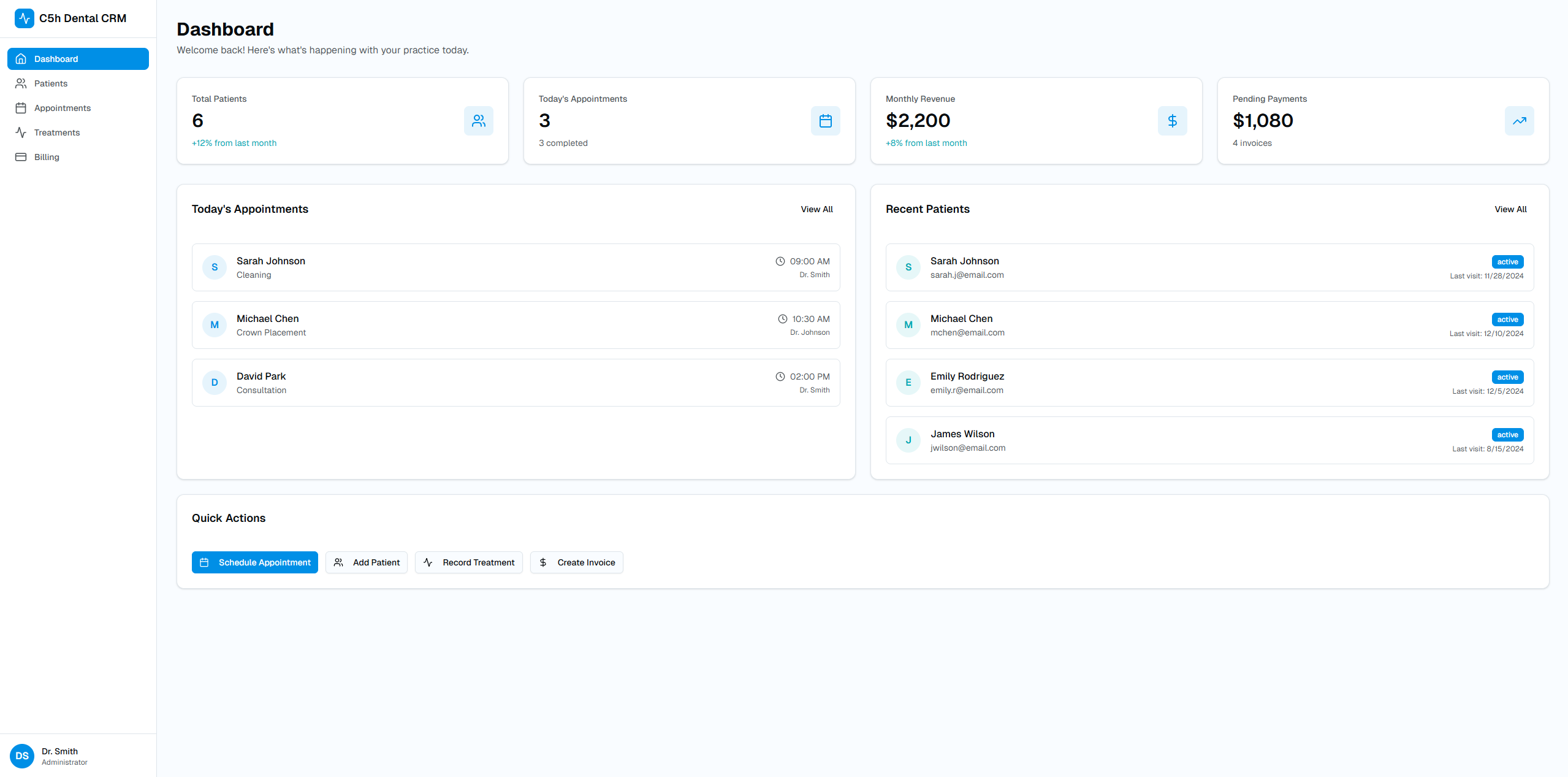The width and height of the screenshot is (1568, 777).
Task: View All in Recent Patients
Action: coord(1510,209)
